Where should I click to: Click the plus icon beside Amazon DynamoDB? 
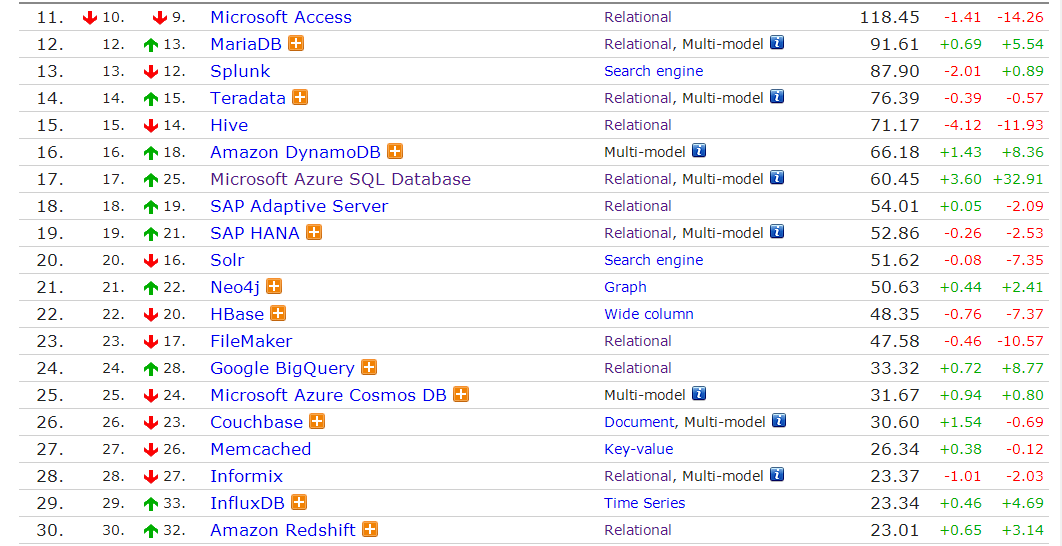395,151
